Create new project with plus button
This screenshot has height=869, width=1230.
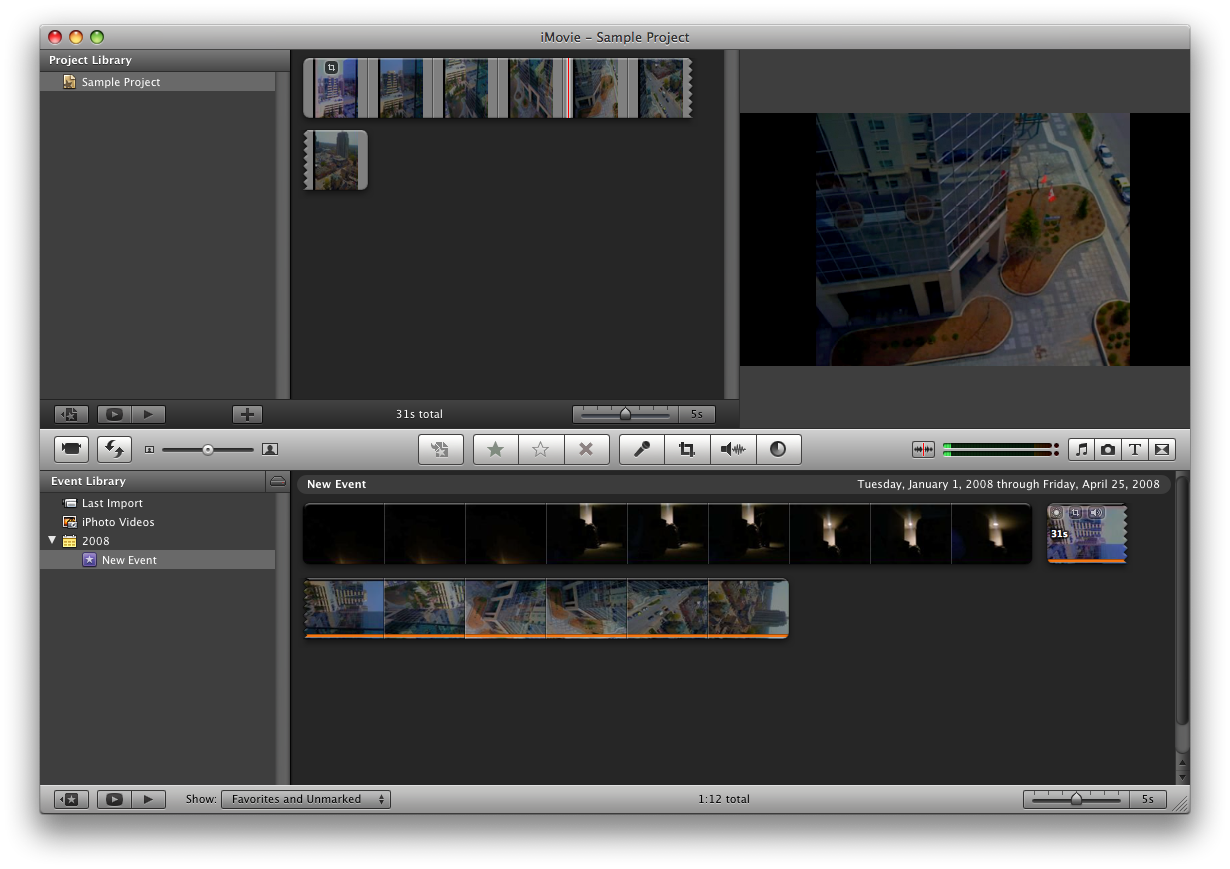coord(247,414)
